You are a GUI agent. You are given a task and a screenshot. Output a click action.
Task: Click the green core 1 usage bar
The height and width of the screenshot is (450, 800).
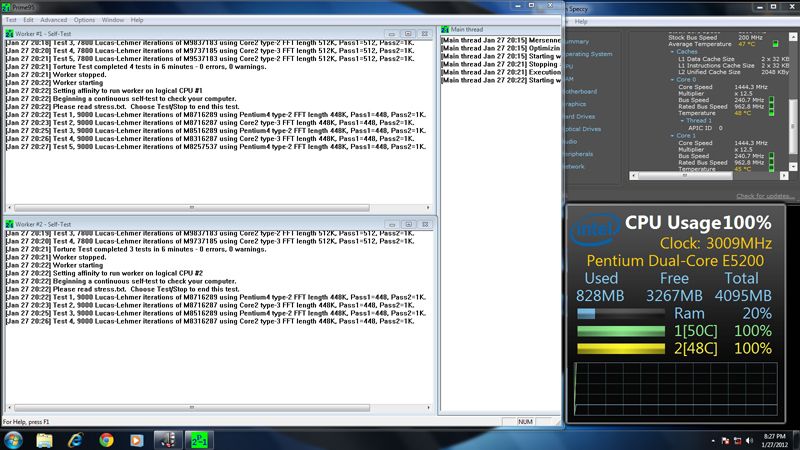tap(621, 331)
